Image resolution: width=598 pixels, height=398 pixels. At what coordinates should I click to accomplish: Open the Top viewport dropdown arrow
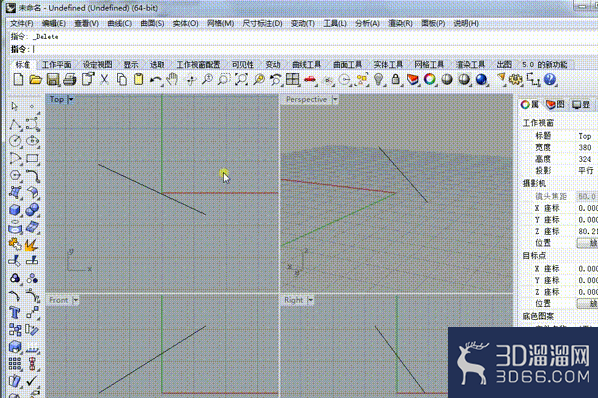click(71, 100)
